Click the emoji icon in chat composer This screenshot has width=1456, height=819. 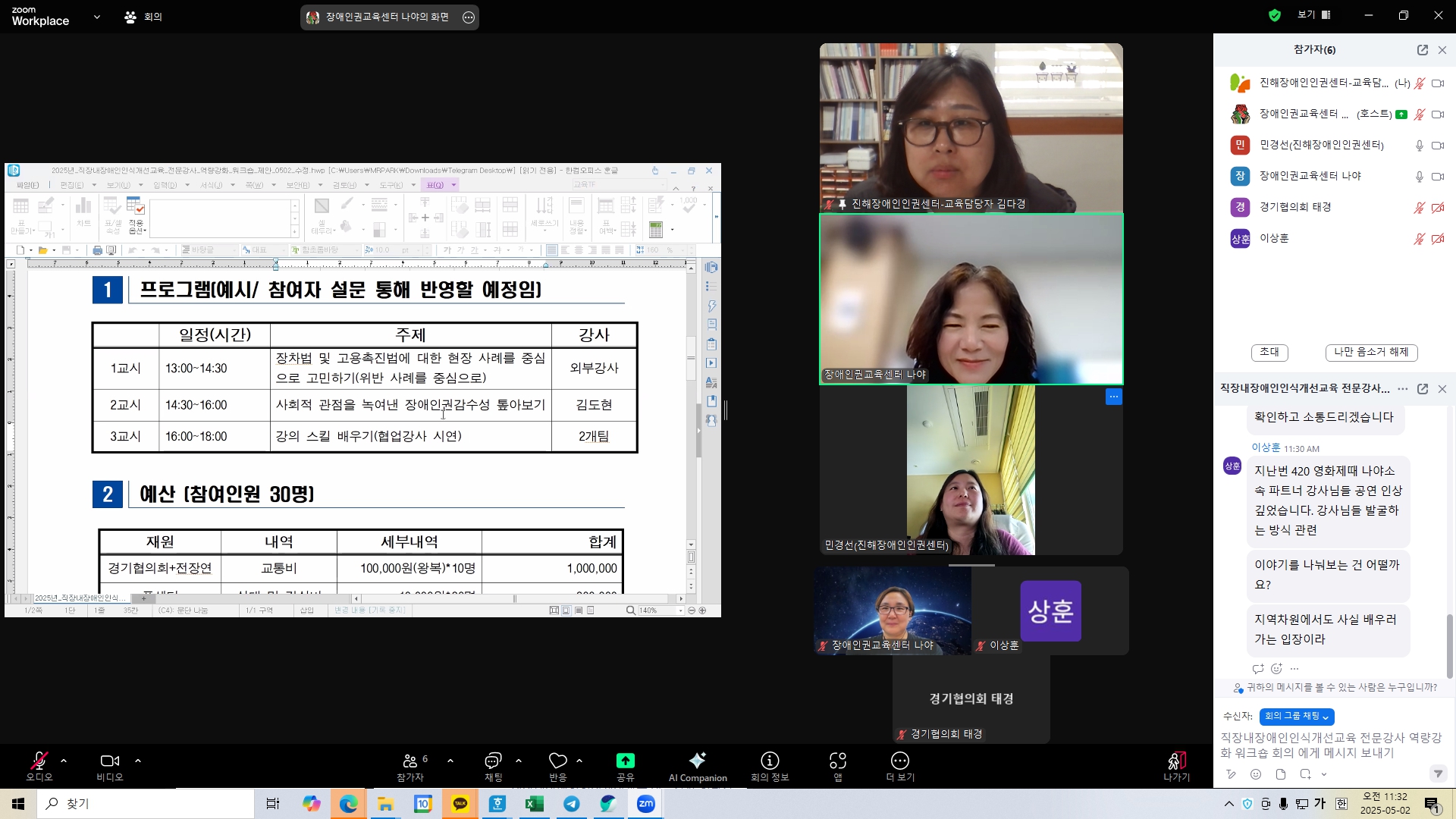tap(1256, 774)
